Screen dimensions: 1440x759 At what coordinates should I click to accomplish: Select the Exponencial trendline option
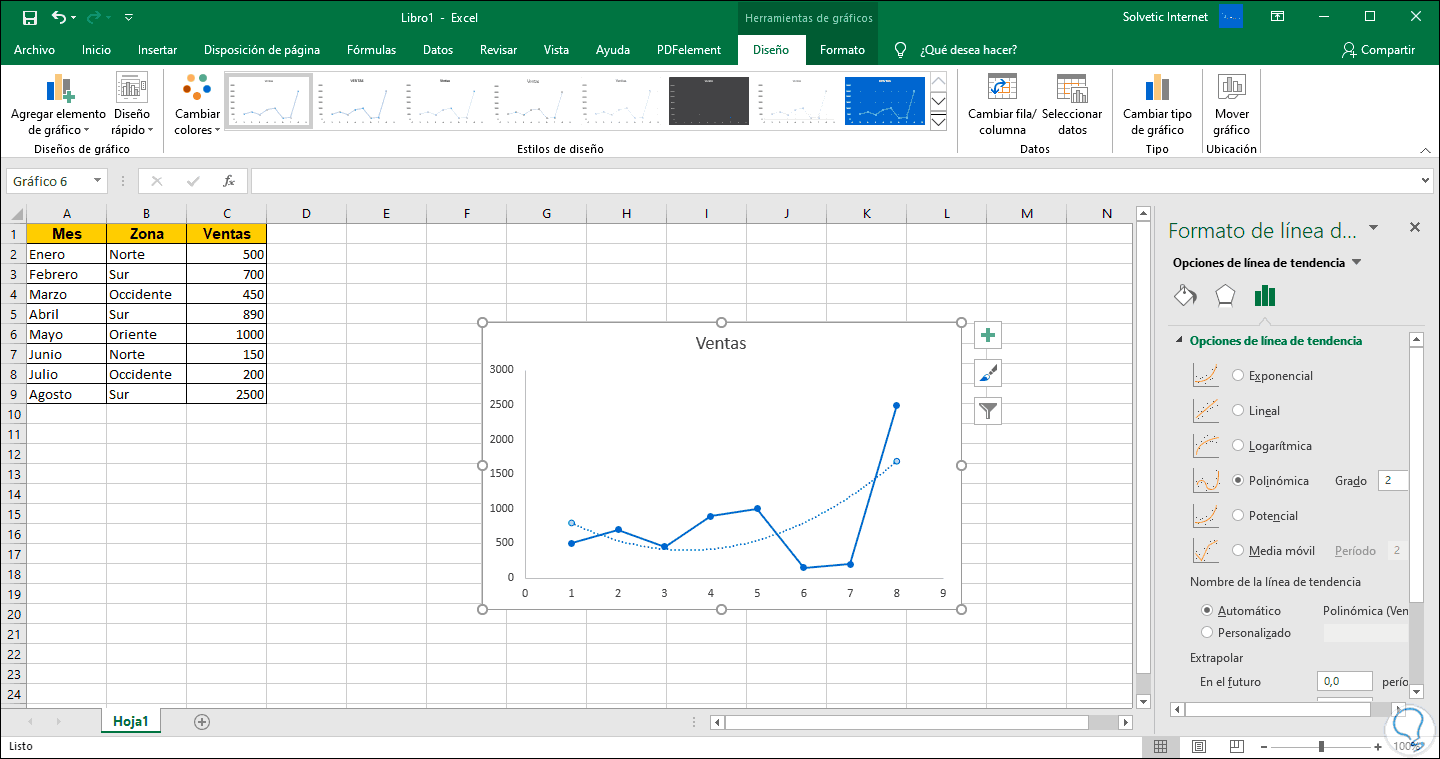1238,376
